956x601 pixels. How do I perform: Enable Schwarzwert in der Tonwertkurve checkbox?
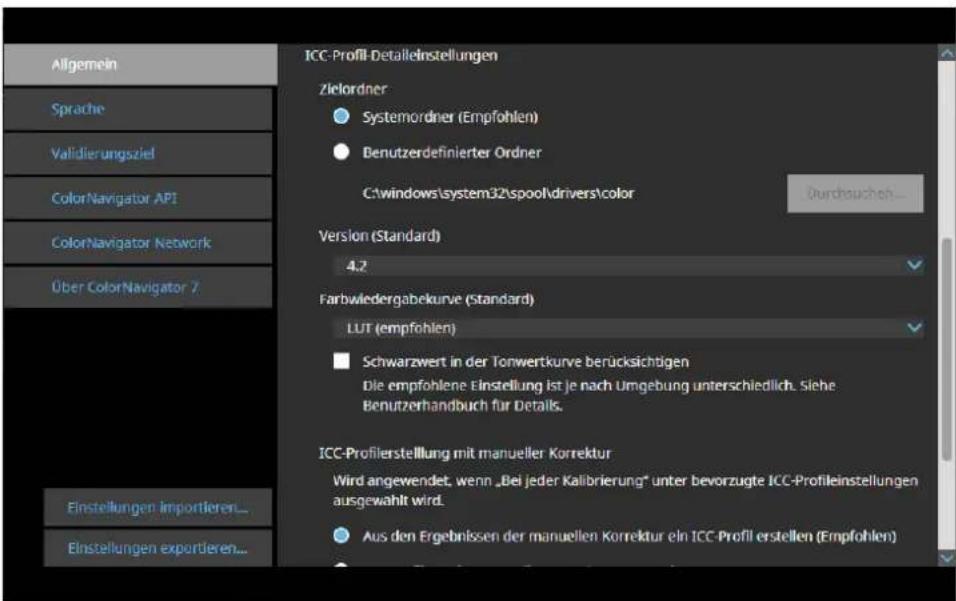[x=341, y=361]
